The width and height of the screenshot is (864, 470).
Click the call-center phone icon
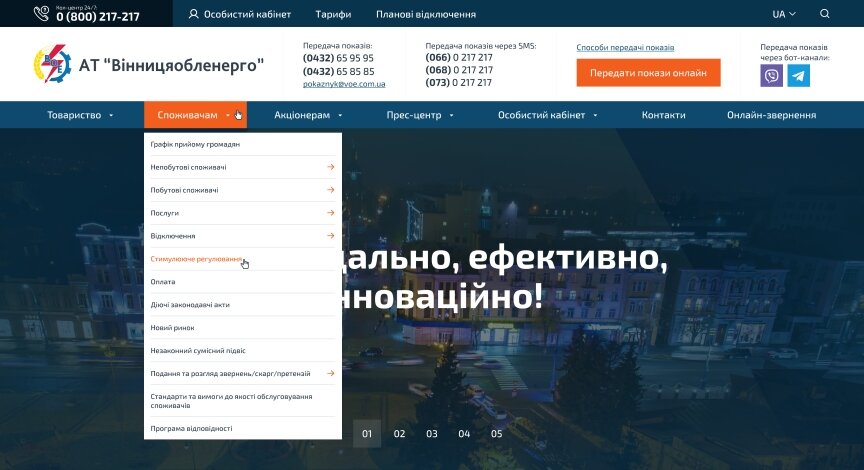tap(41, 13)
